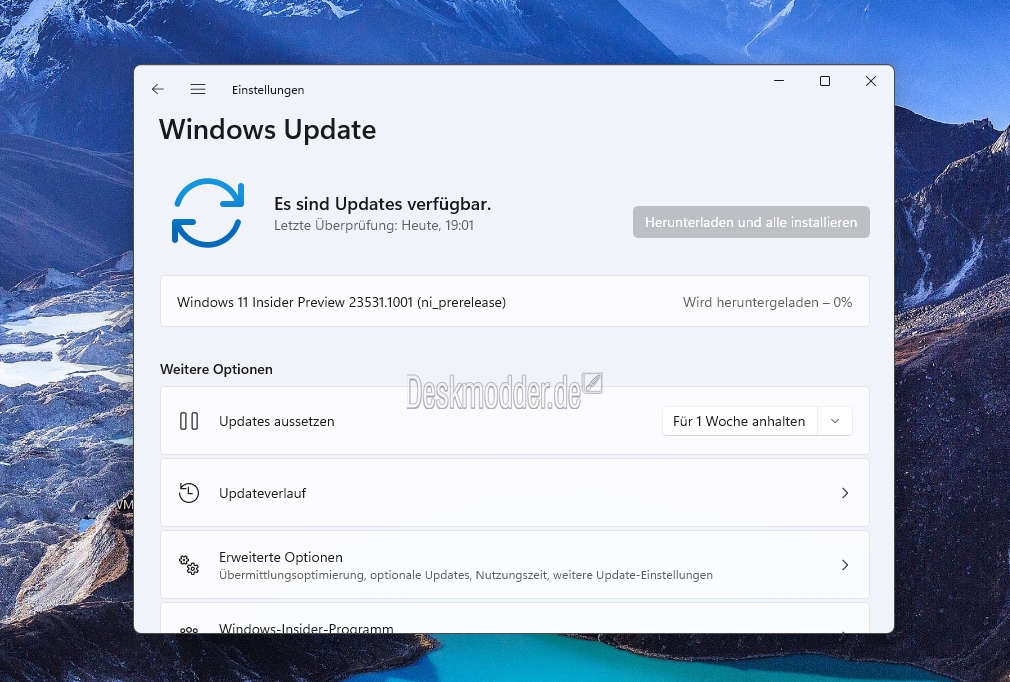This screenshot has height=682, width=1010.
Task: Select the Updates aussetzen row label
Action: (276, 421)
